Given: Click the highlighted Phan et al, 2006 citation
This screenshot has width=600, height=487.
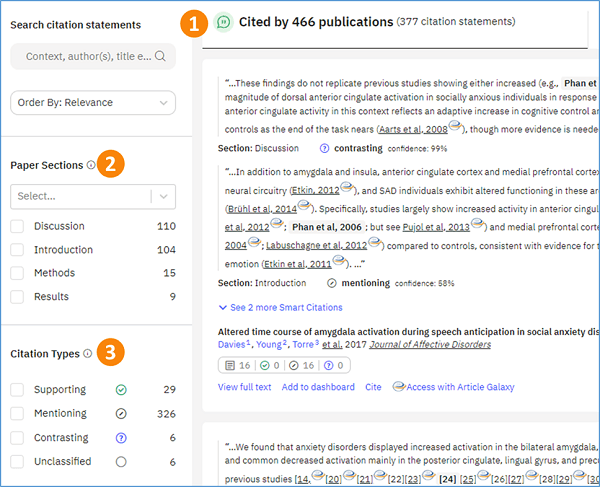Looking at the screenshot, I should [327, 227].
